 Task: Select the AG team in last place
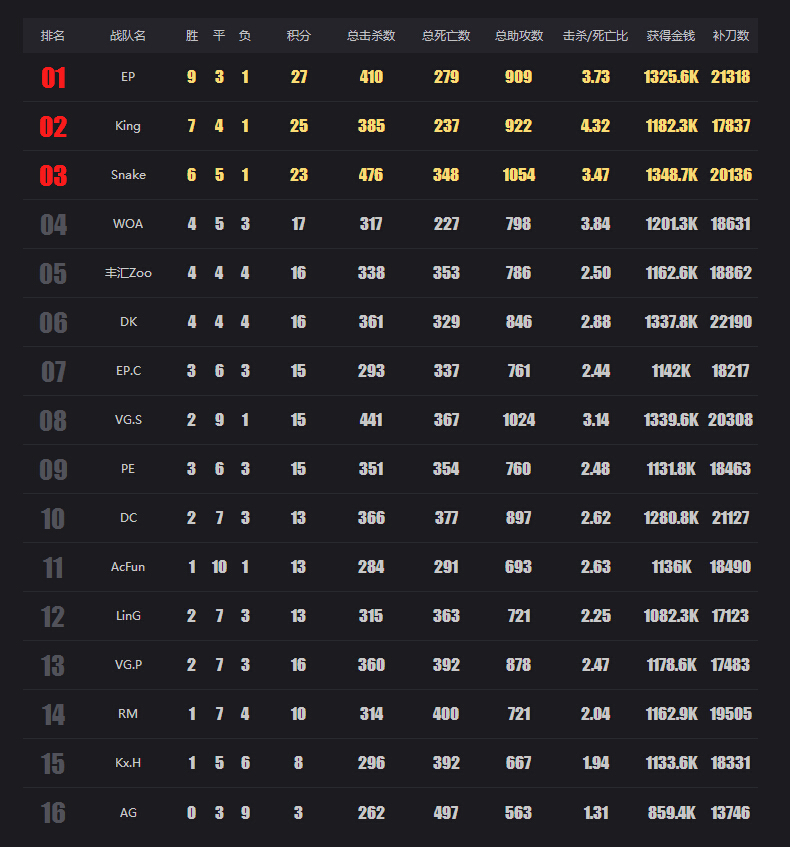point(128,812)
